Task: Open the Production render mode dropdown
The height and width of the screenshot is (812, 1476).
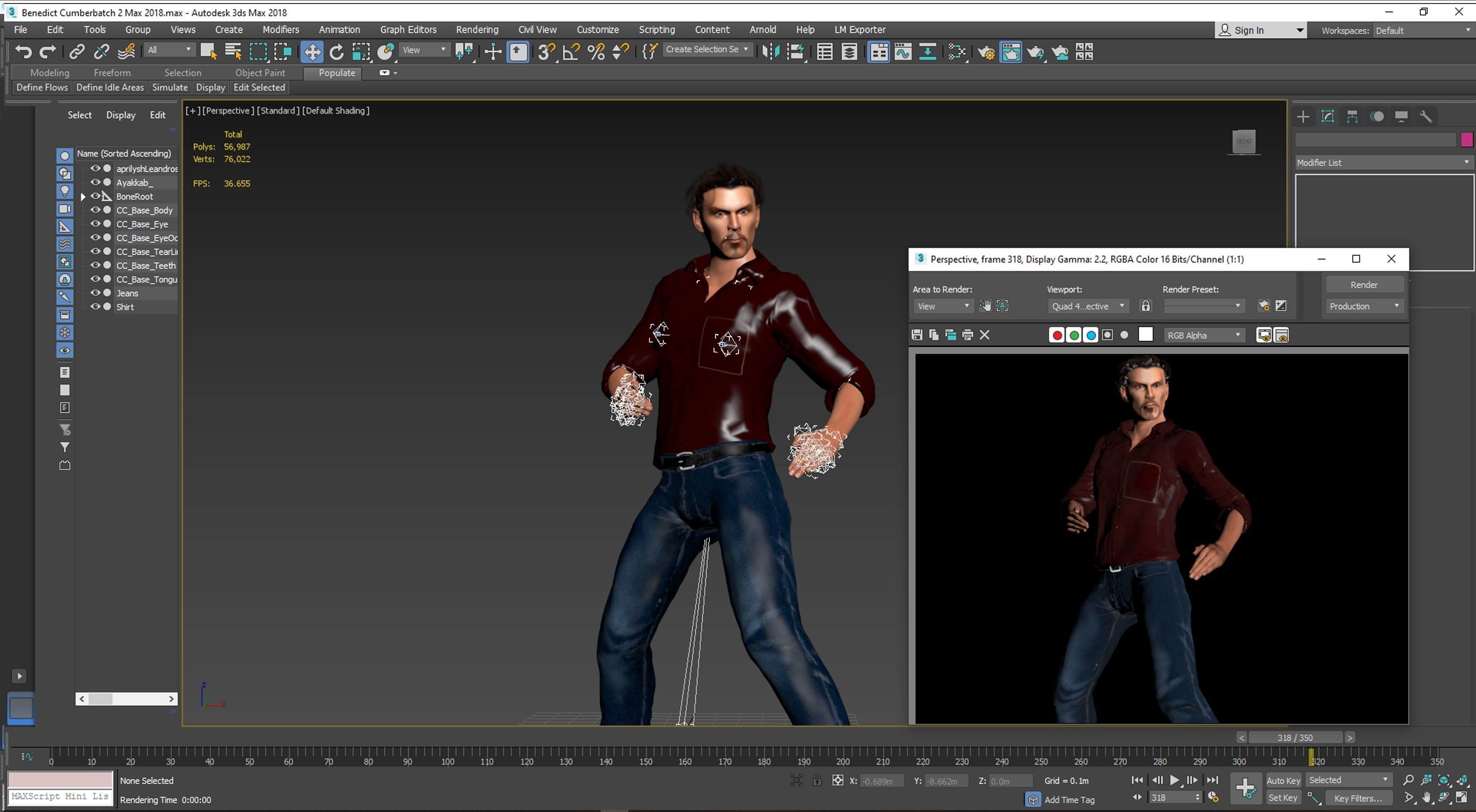Action: click(x=1364, y=306)
